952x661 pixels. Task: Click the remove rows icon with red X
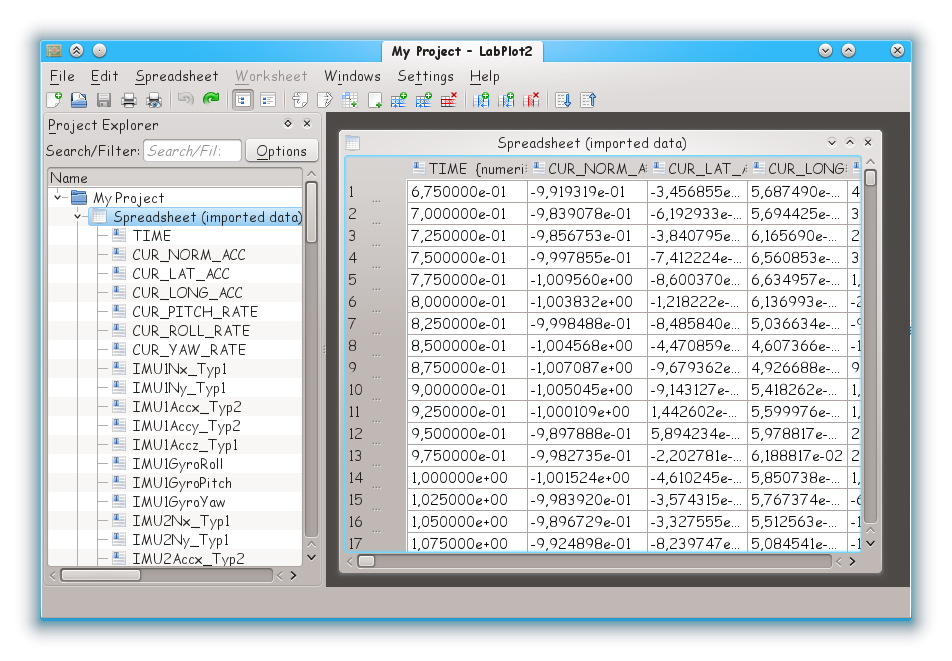tap(449, 100)
